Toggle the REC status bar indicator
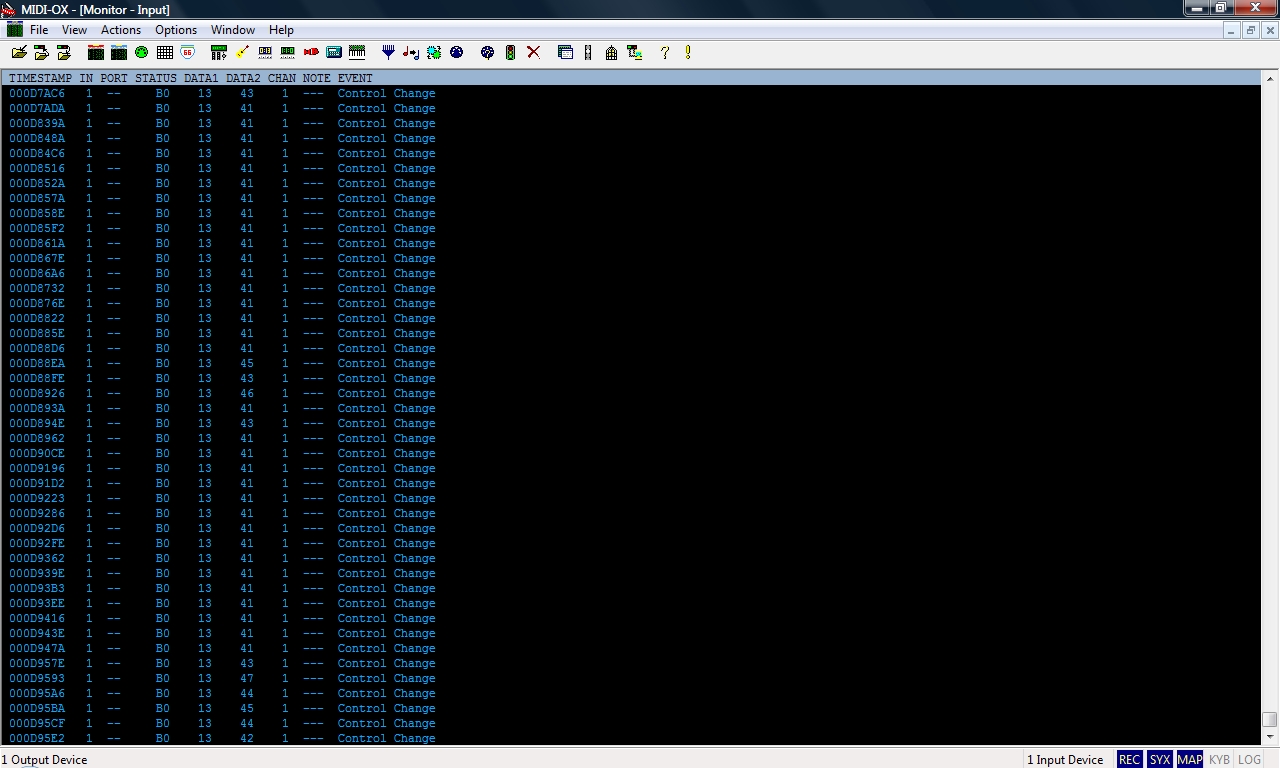This screenshot has height=768, width=1280. point(1129,760)
